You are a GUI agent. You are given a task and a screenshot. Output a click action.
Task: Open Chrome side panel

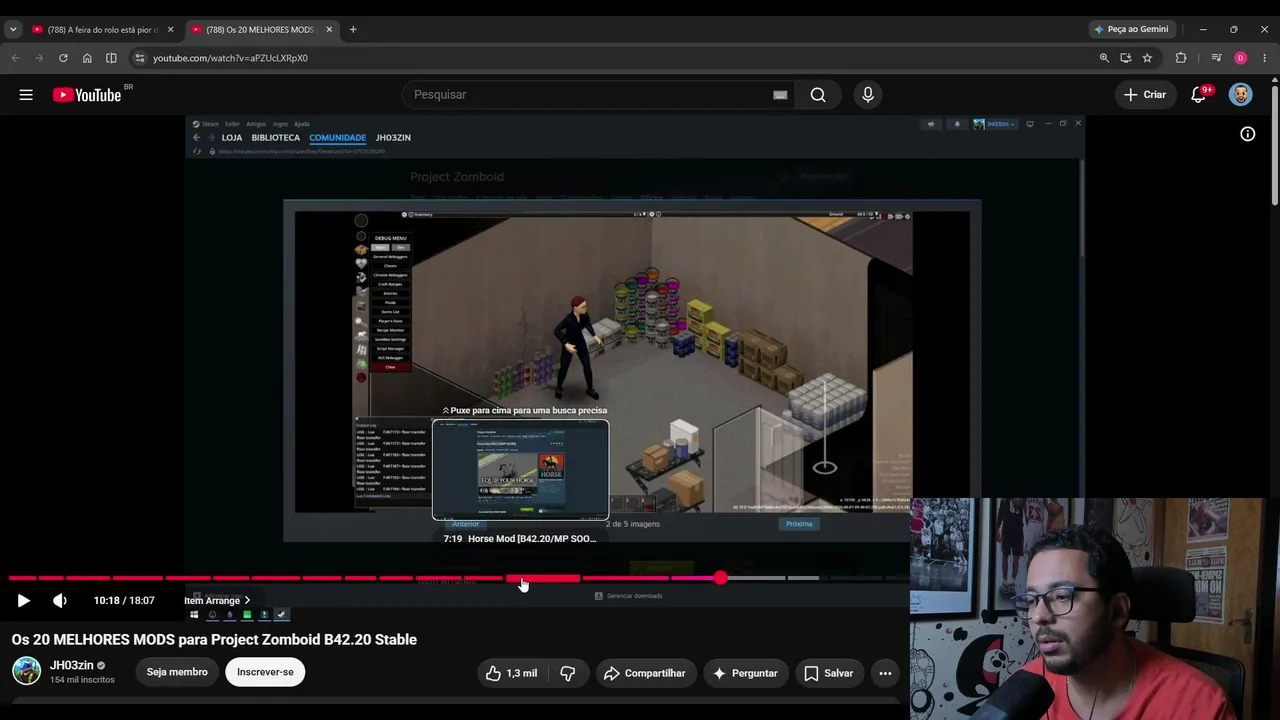[111, 58]
